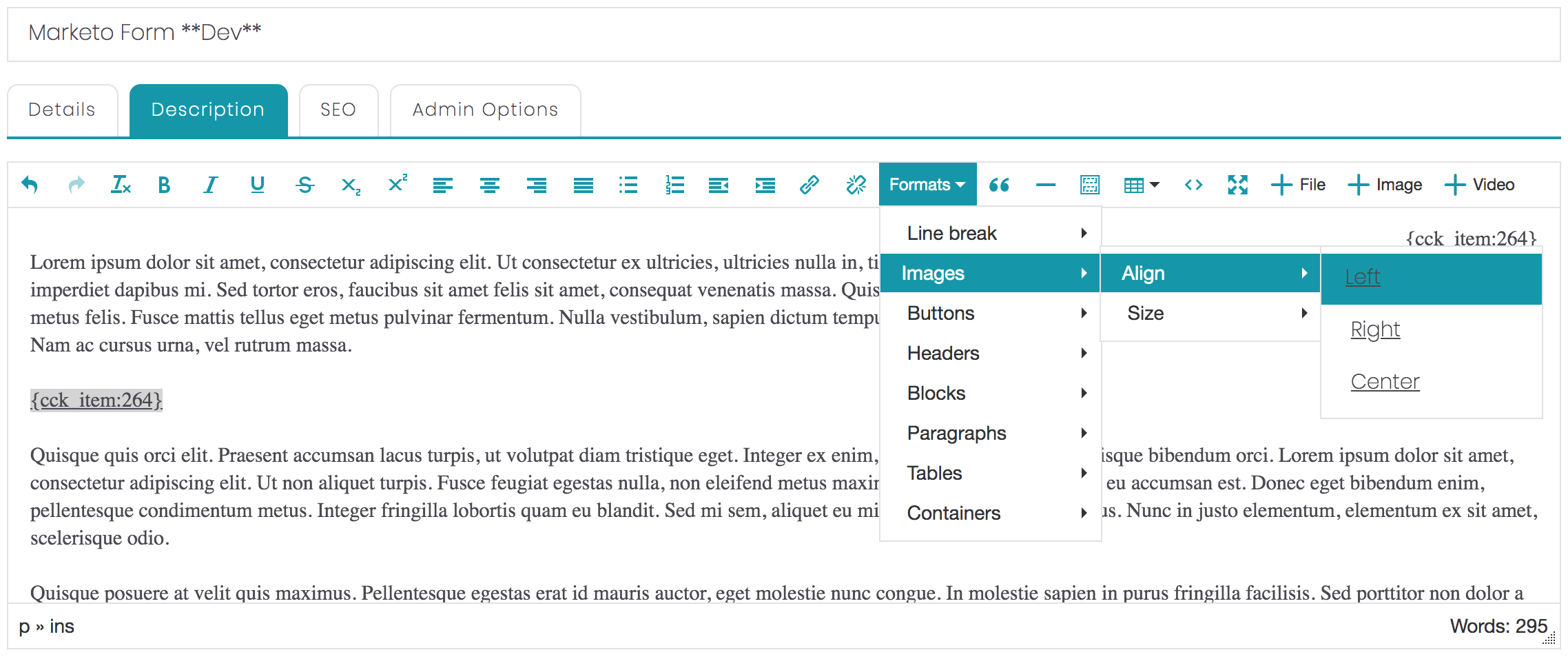Insert a bulleted list

[628, 185]
